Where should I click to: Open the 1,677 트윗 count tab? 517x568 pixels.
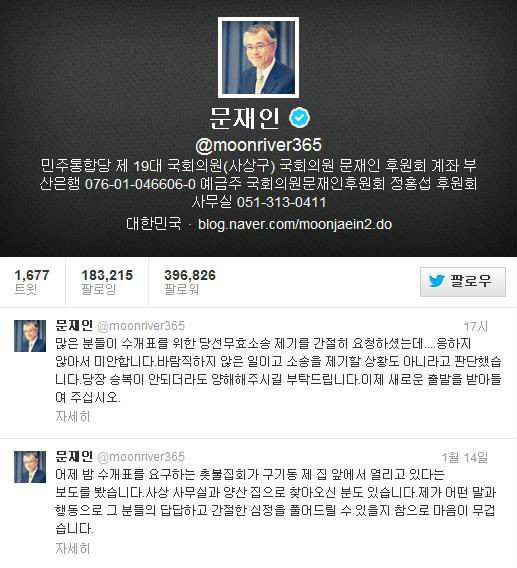click(x=32, y=282)
